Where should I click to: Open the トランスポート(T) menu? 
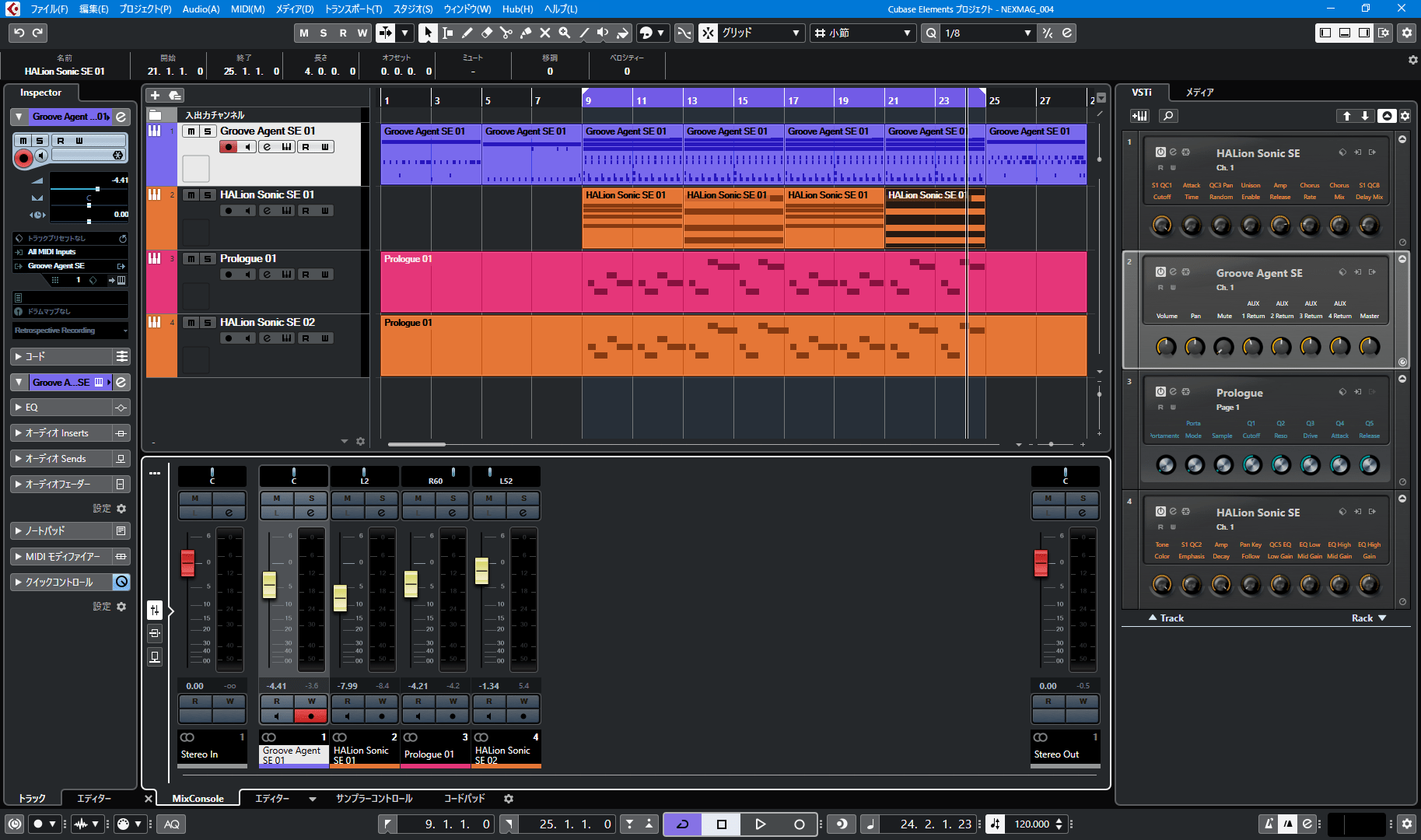click(353, 9)
